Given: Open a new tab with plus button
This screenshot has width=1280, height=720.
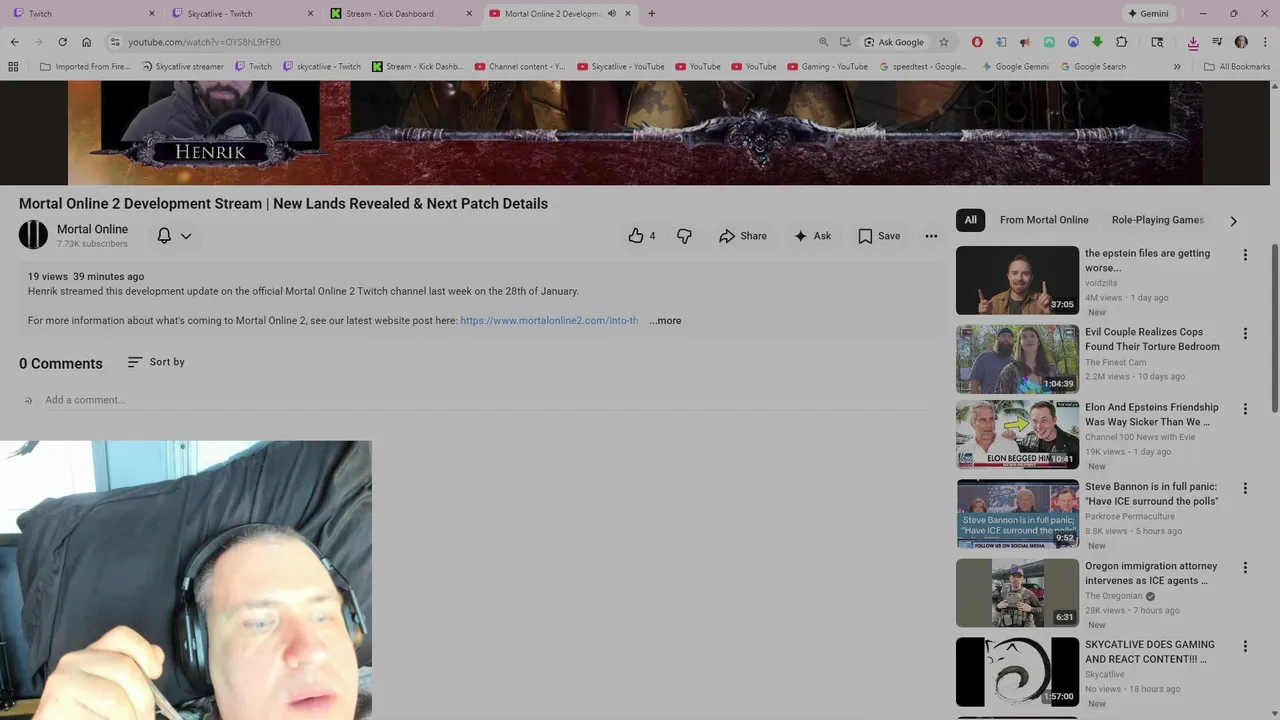Looking at the screenshot, I should (652, 14).
